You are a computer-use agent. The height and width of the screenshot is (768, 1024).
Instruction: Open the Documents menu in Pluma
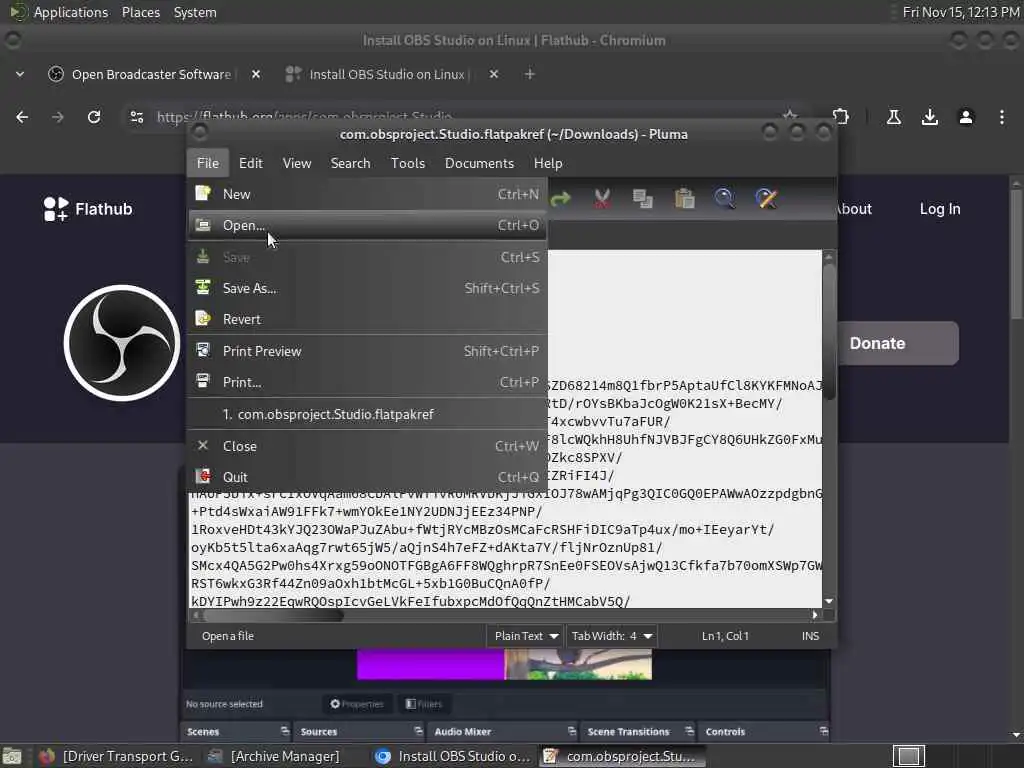click(479, 163)
